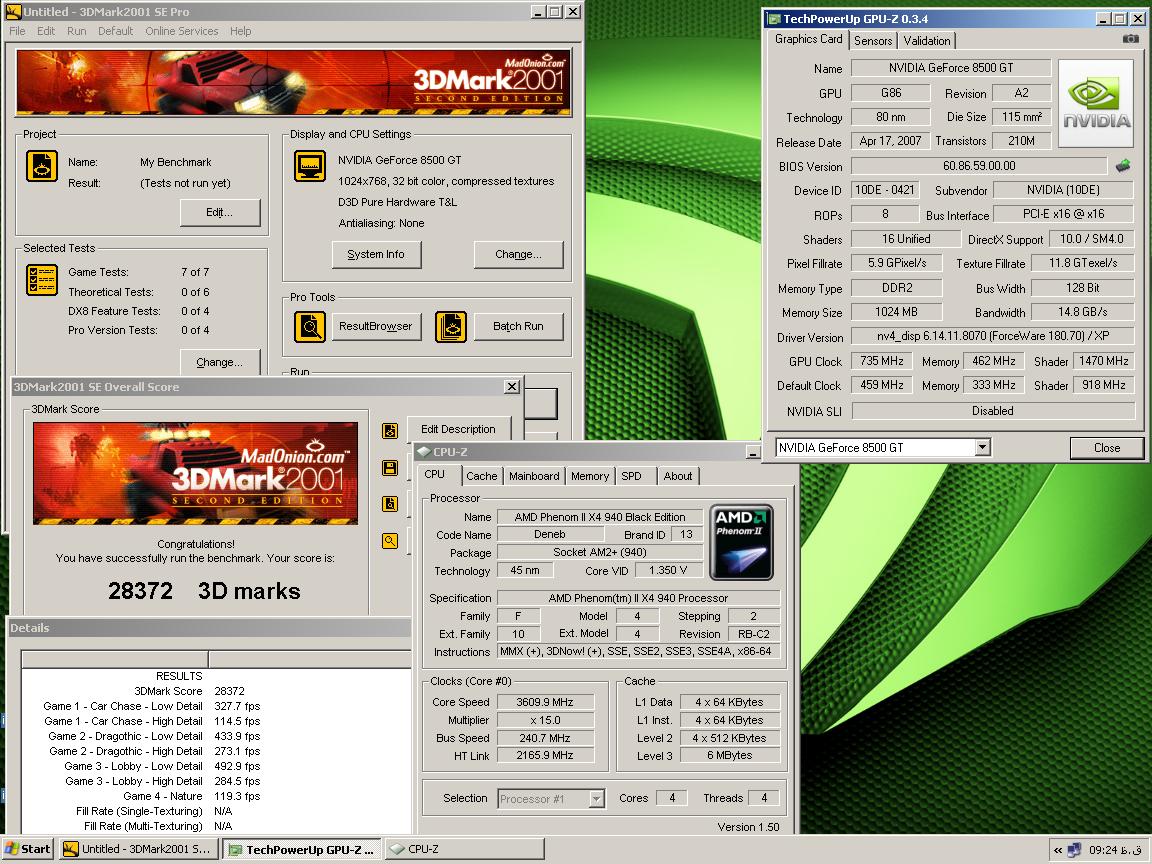Switch to the Mainboard tab in CPU-Z
The height and width of the screenshot is (864, 1152).
534,476
